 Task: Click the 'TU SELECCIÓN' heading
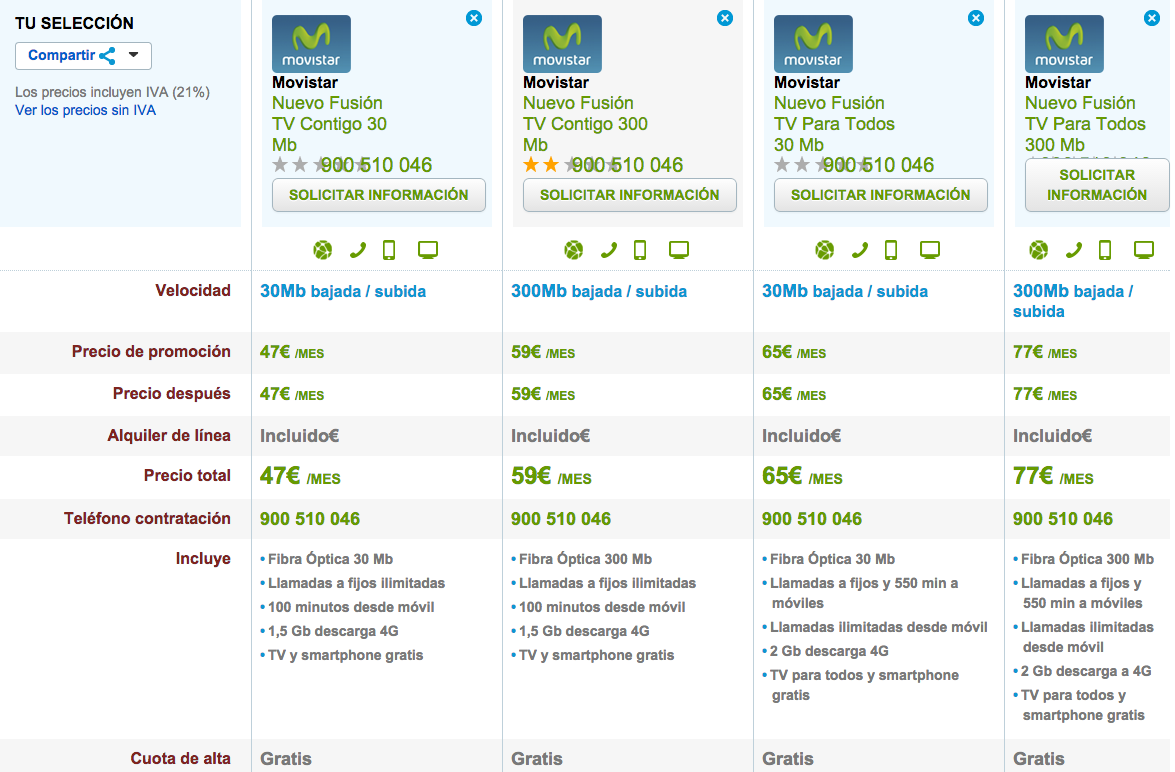(74, 23)
